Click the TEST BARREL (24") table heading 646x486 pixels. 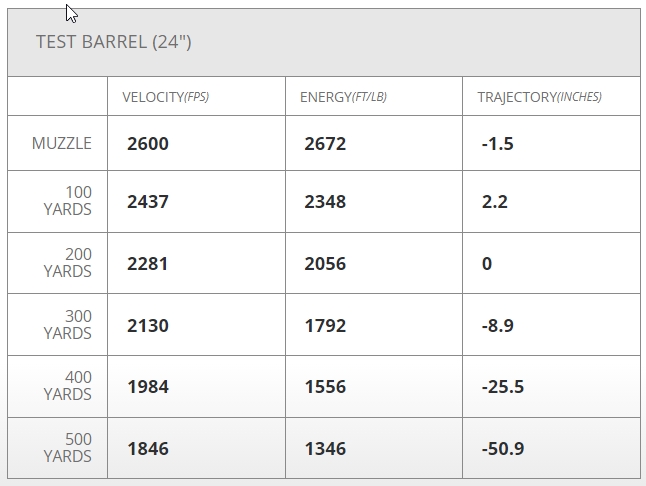[114, 42]
